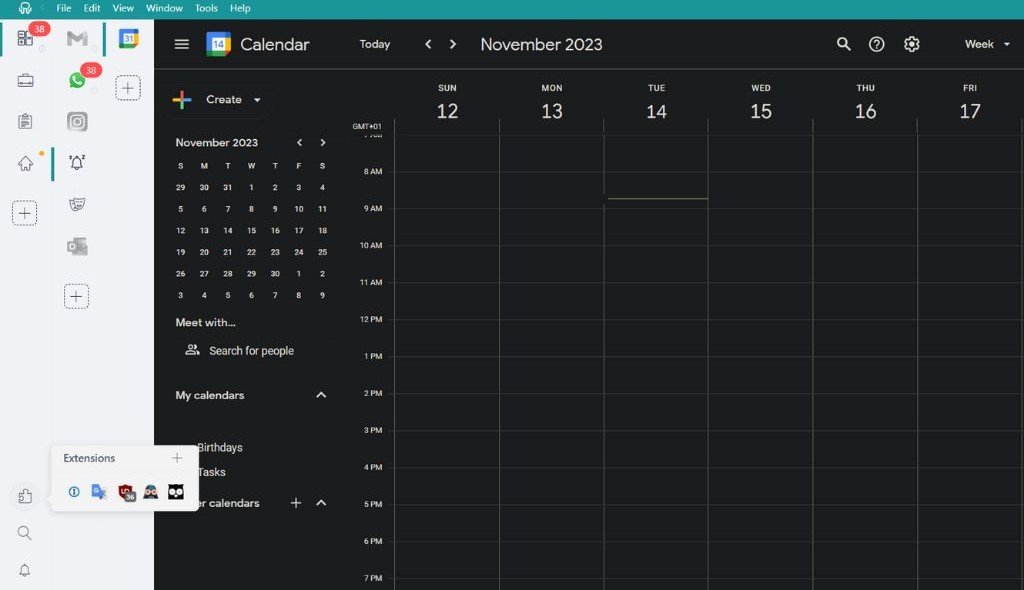Add other calendars with plus button
This screenshot has height=590, width=1024.
(x=296, y=503)
